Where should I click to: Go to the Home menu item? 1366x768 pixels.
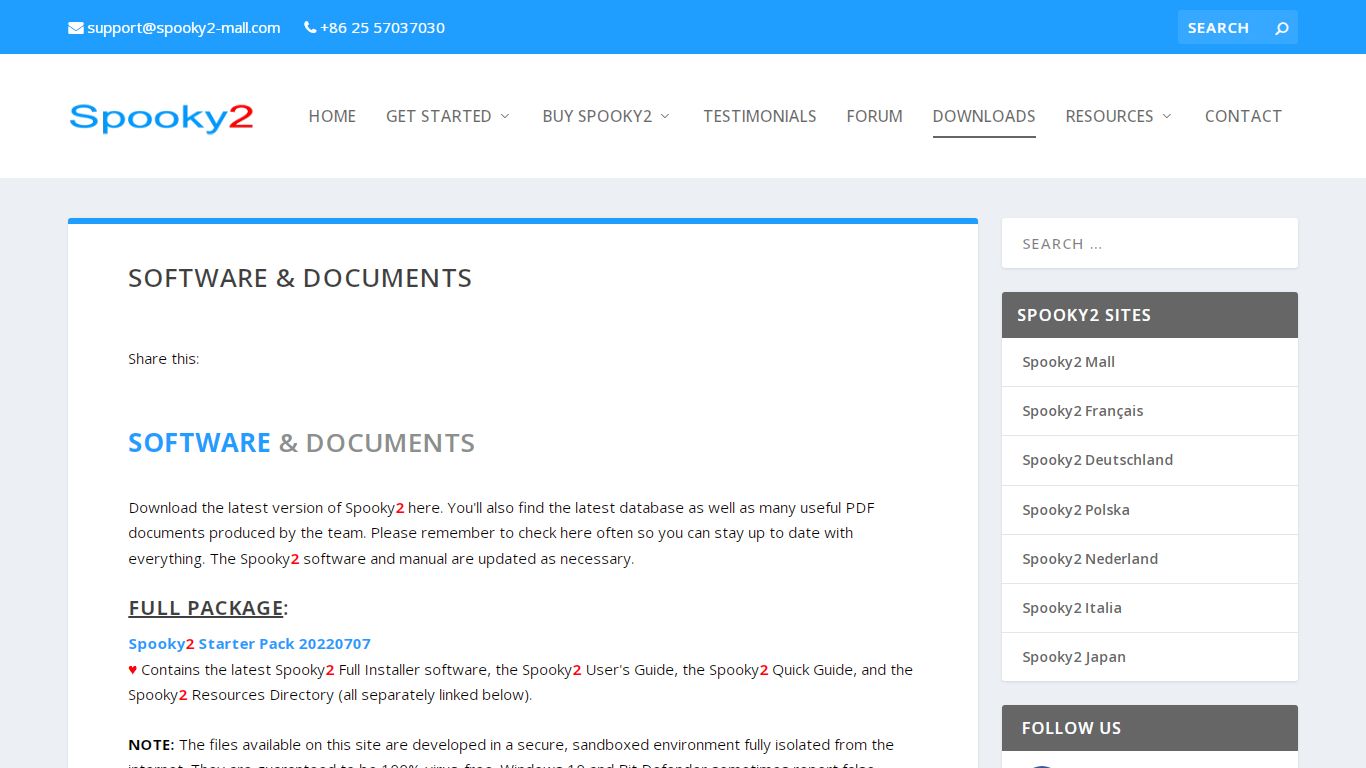pos(332,116)
